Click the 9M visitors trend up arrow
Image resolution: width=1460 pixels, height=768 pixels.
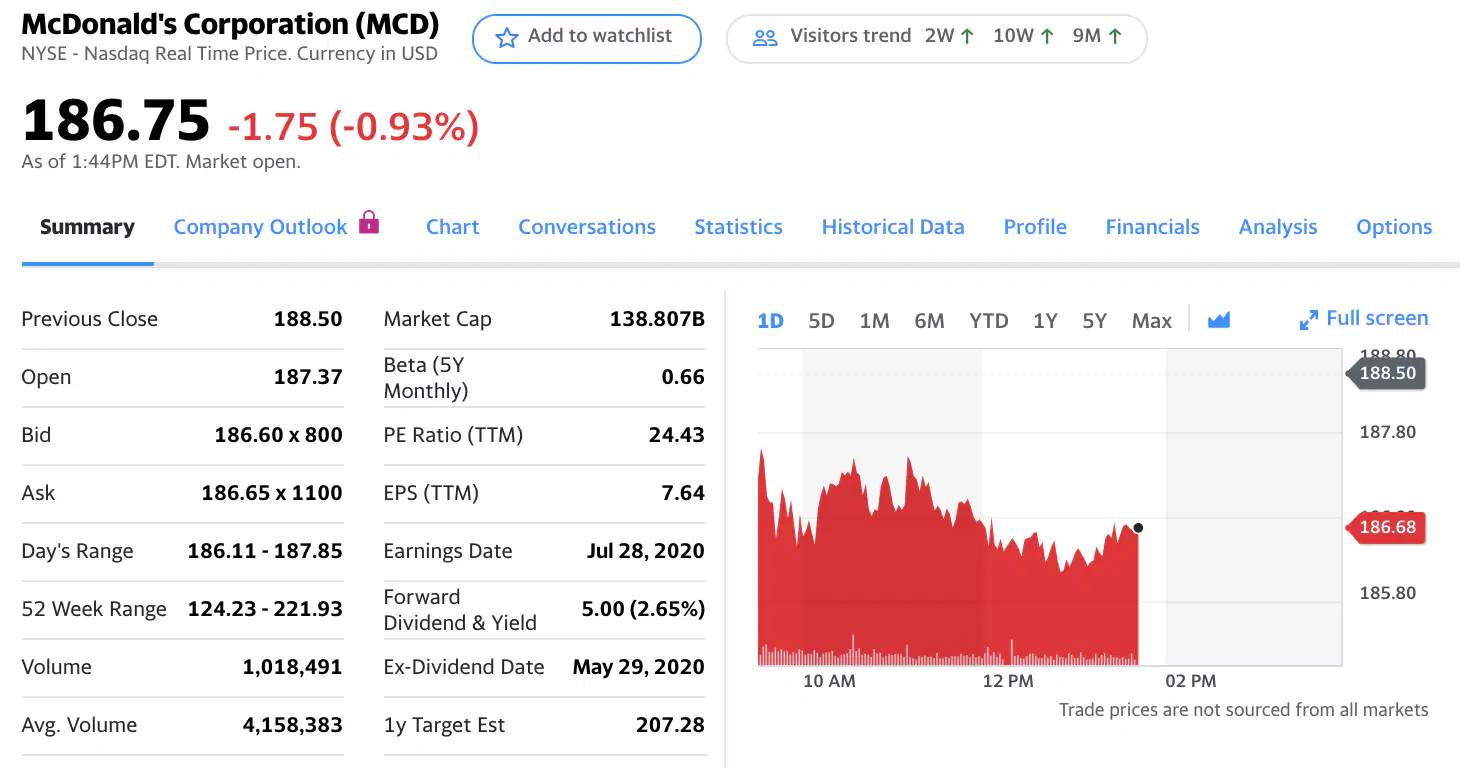pos(1115,37)
